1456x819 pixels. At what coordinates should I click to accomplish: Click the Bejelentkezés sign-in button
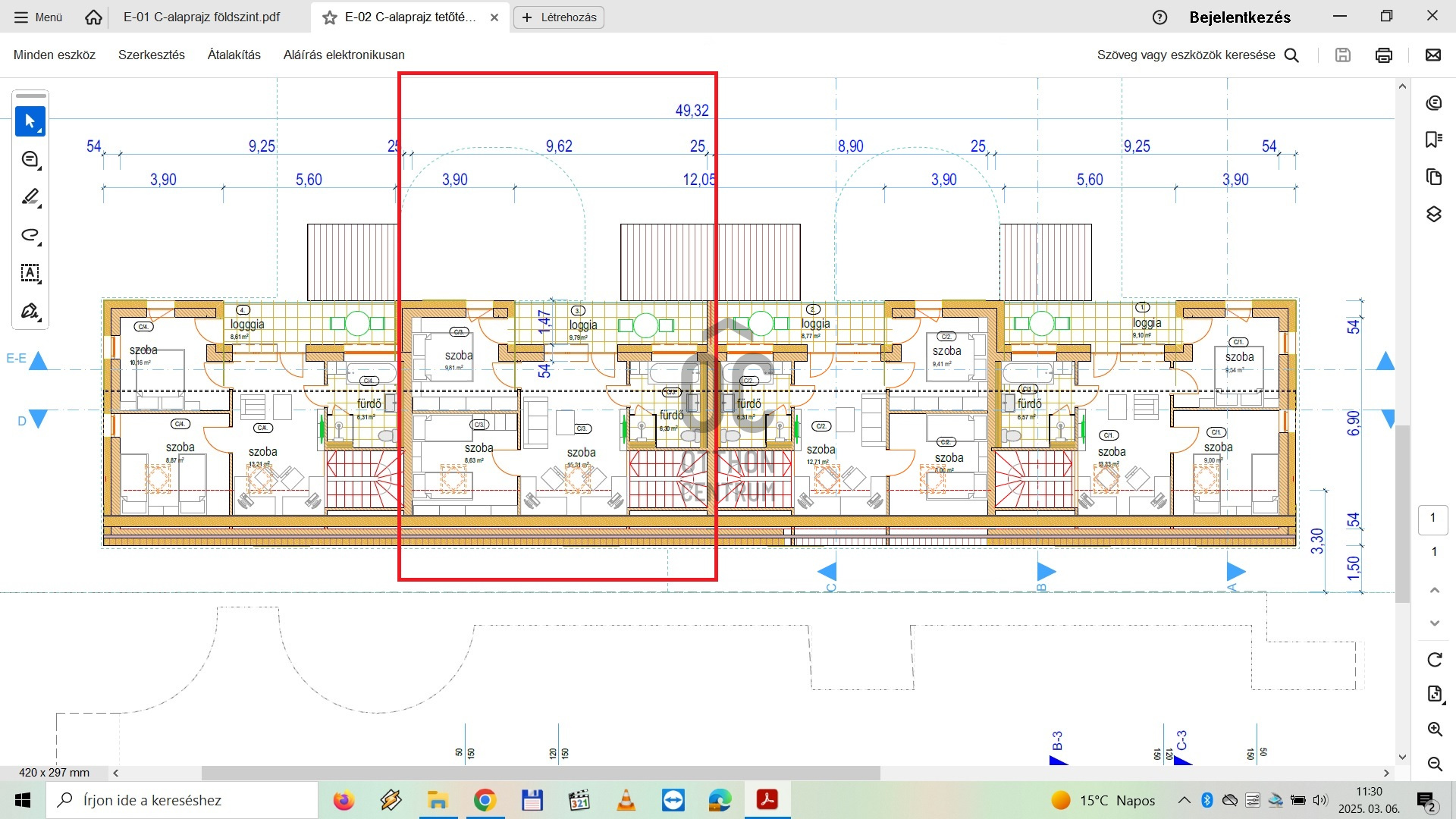click(x=1240, y=17)
